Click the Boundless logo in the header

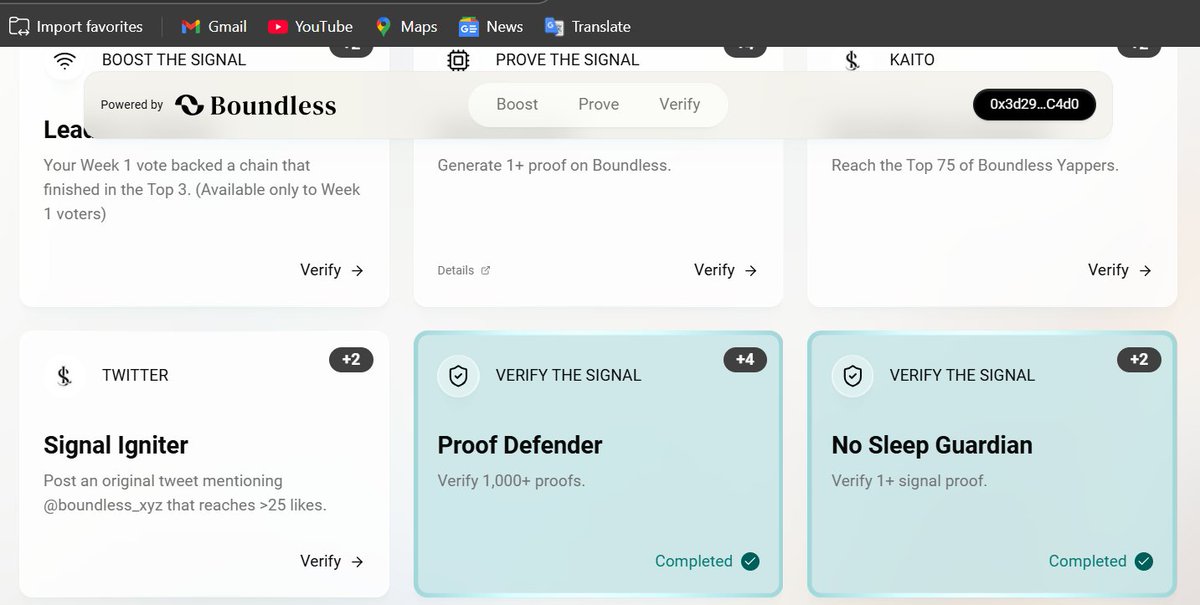pyautogui.click(x=256, y=105)
